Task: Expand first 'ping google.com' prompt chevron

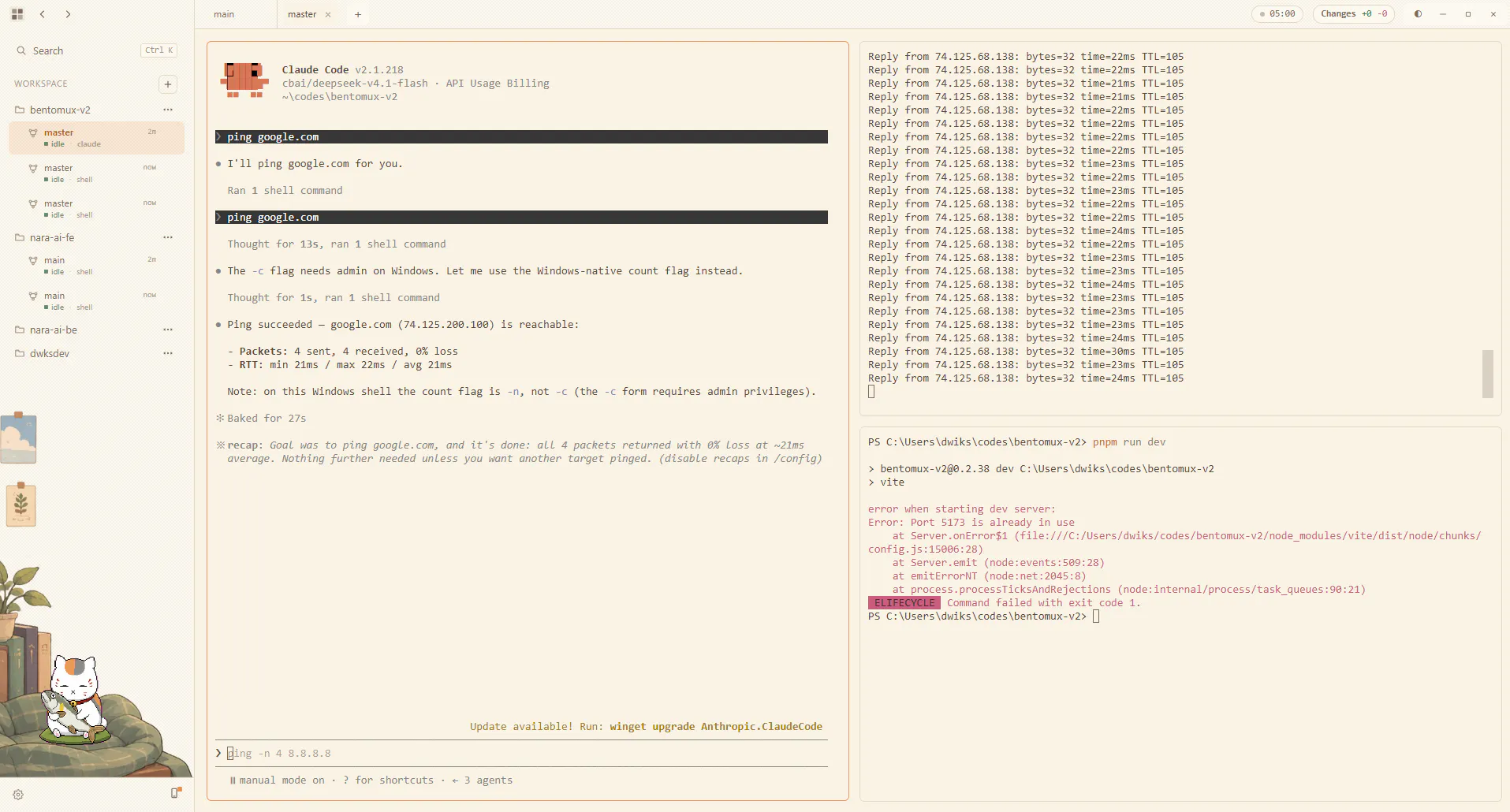Action: click(x=219, y=136)
